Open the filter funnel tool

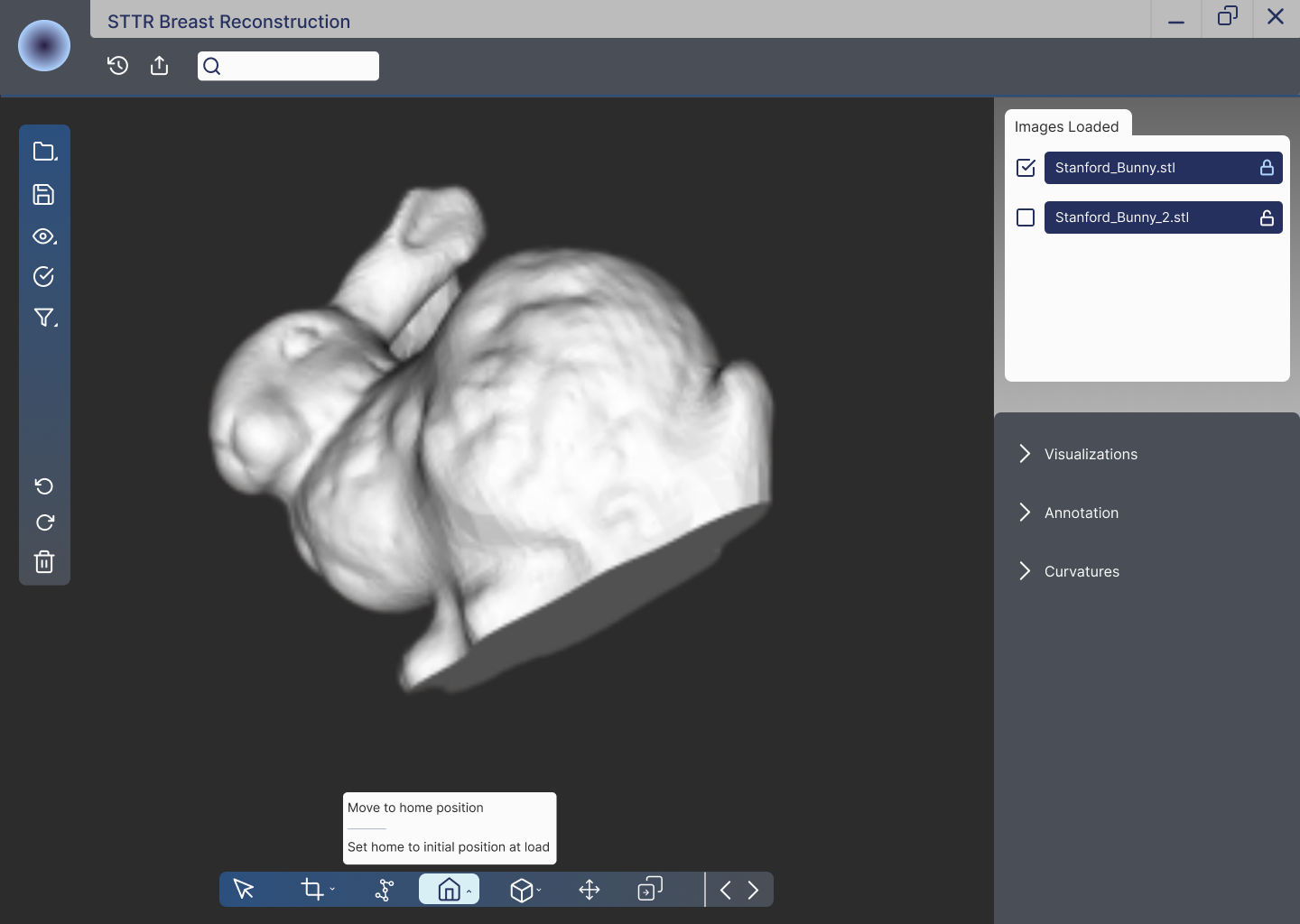(x=44, y=317)
